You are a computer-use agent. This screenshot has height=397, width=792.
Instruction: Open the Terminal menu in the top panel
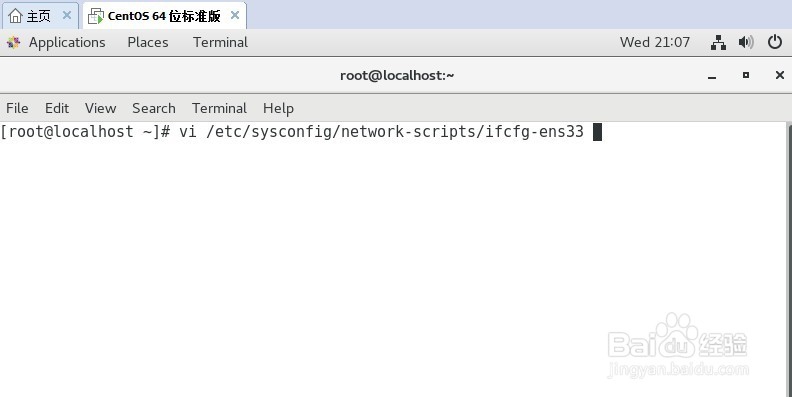click(220, 42)
